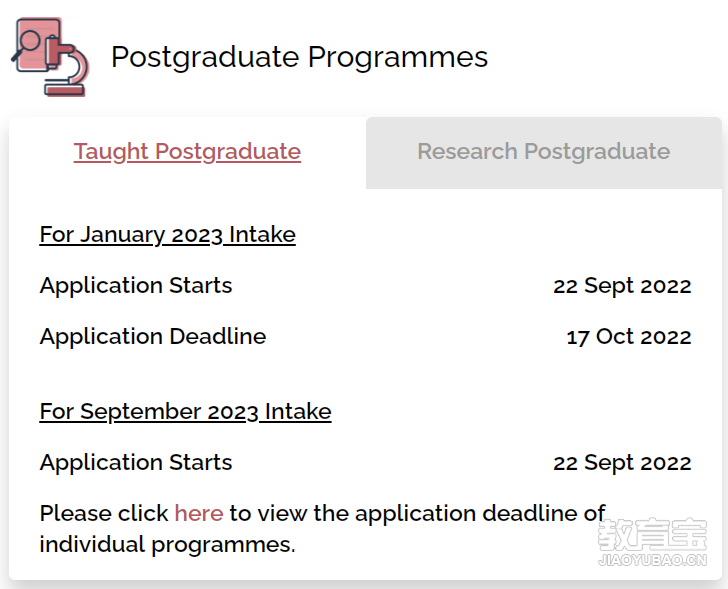
Task: Click the September intake 22 Sept 2022 date
Action: [x=622, y=463]
